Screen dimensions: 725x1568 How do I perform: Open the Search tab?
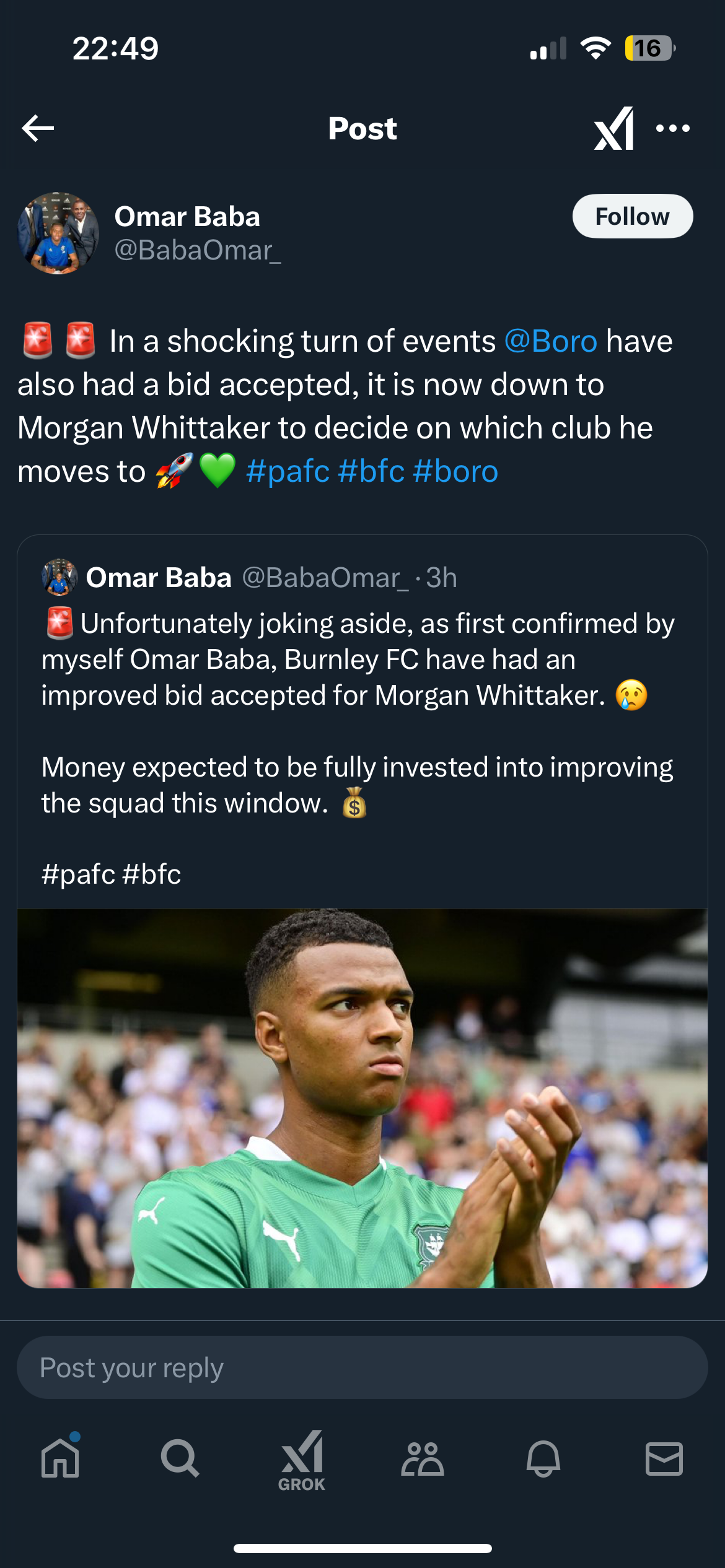[180, 1459]
